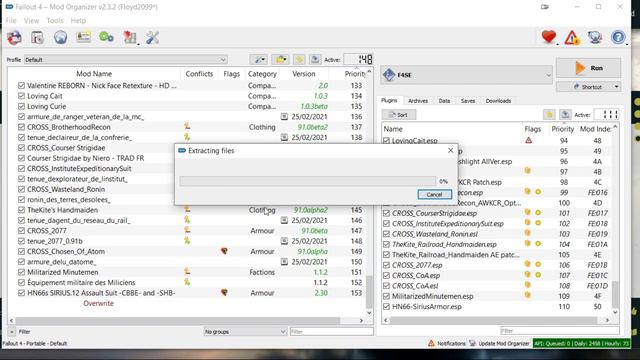Switch to the Data tab
Viewport: 640px width, 360px height.
pyautogui.click(x=444, y=101)
